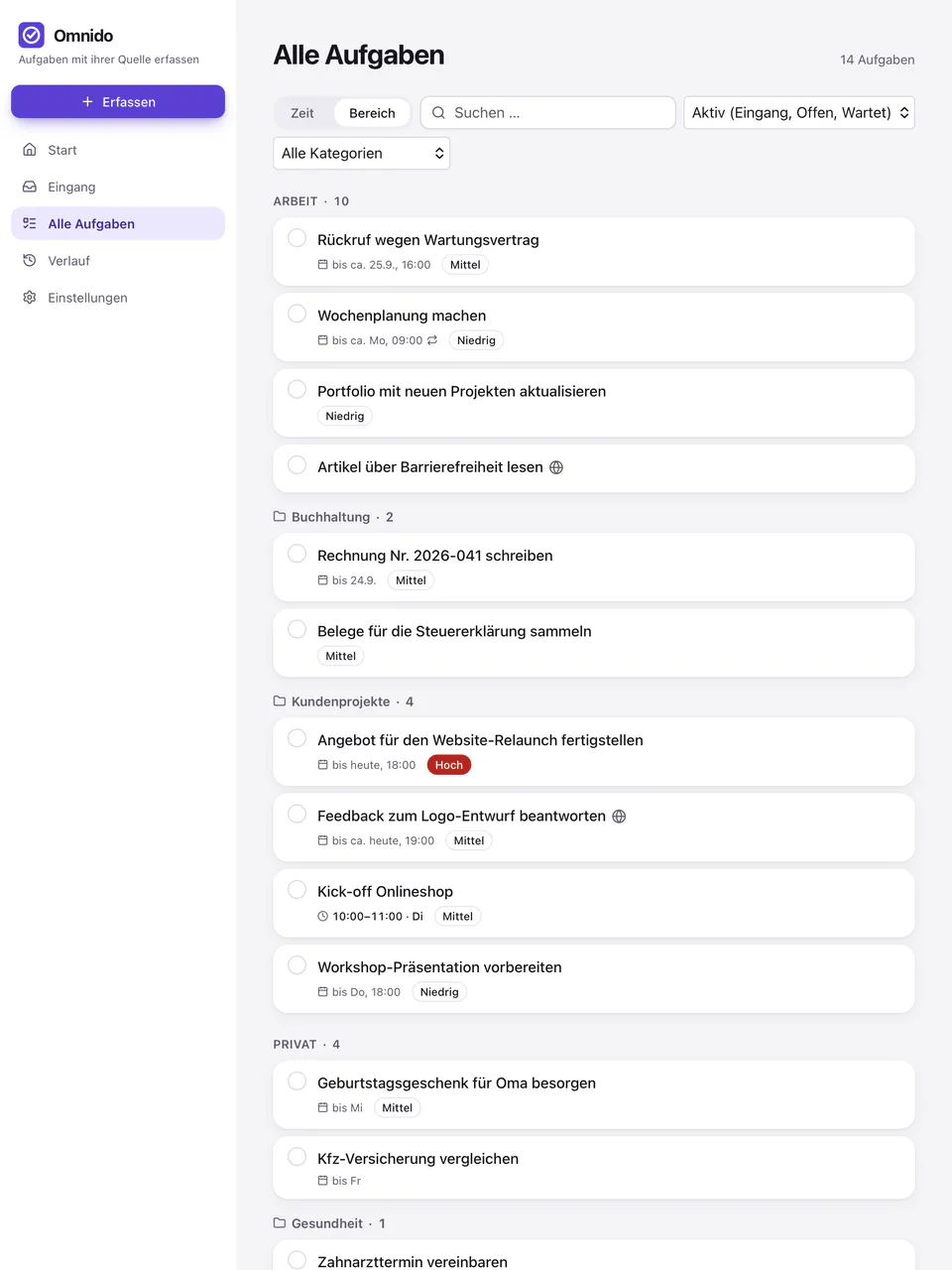Open Eingang in sidebar
This screenshot has width=952, height=1270.
(118, 187)
